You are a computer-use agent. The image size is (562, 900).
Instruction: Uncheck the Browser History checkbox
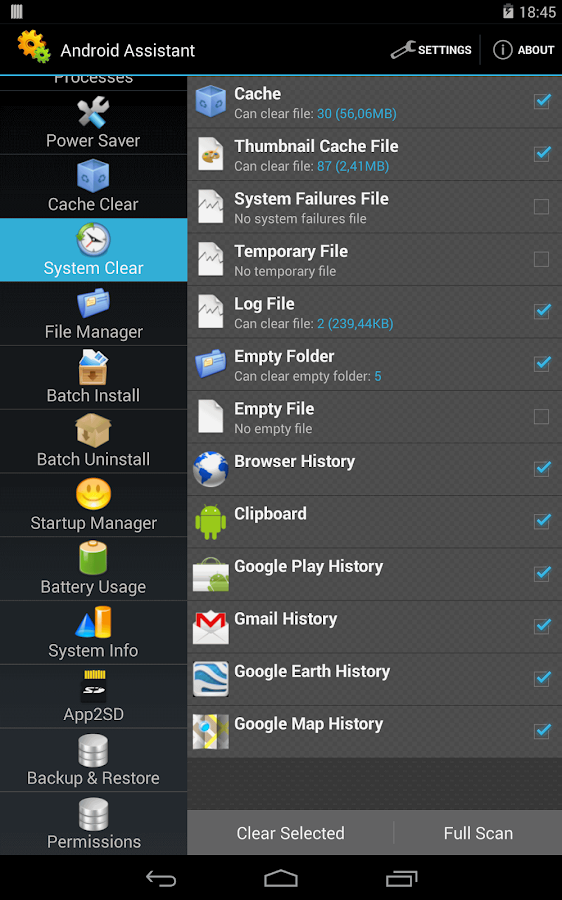pos(542,469)
